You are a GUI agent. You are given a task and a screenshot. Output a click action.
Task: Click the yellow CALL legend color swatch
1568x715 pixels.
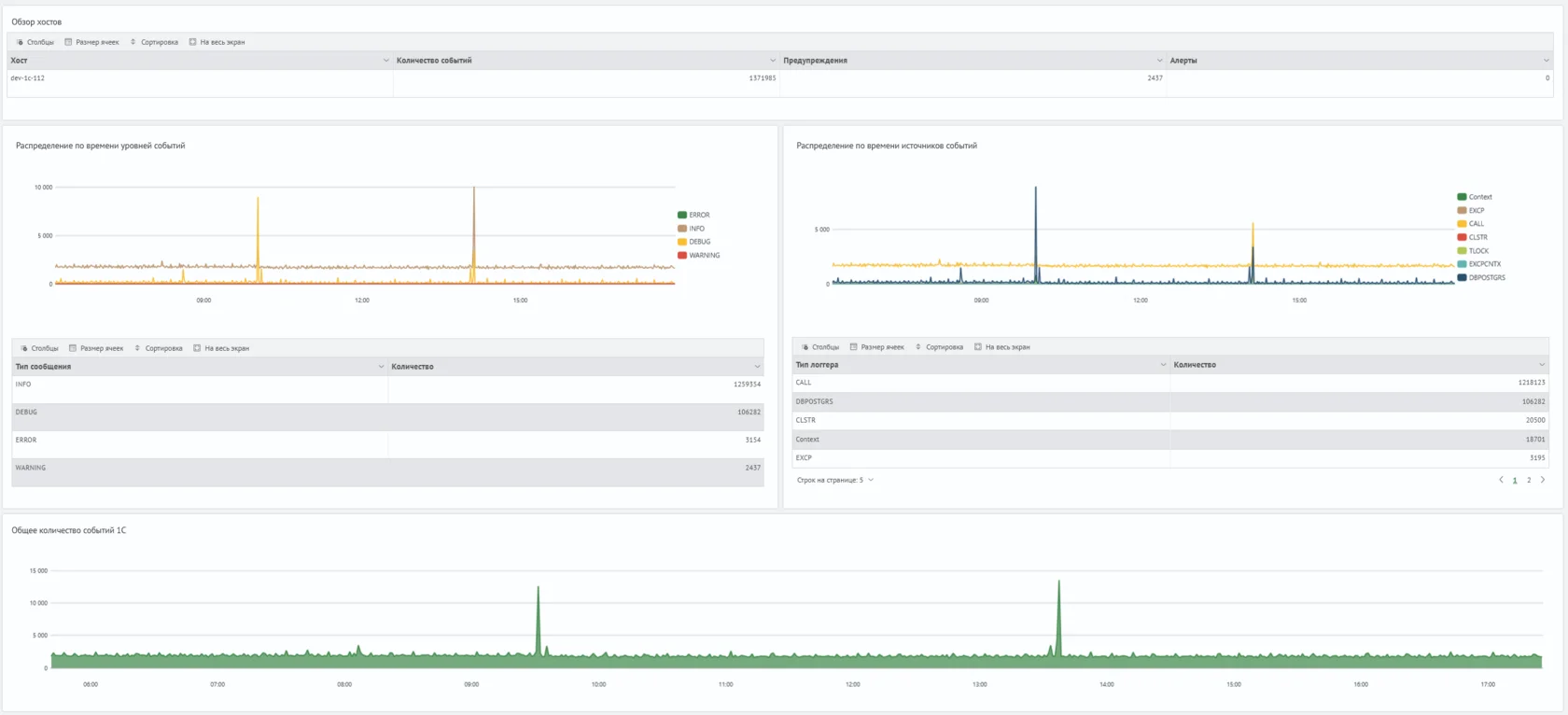1462,224
